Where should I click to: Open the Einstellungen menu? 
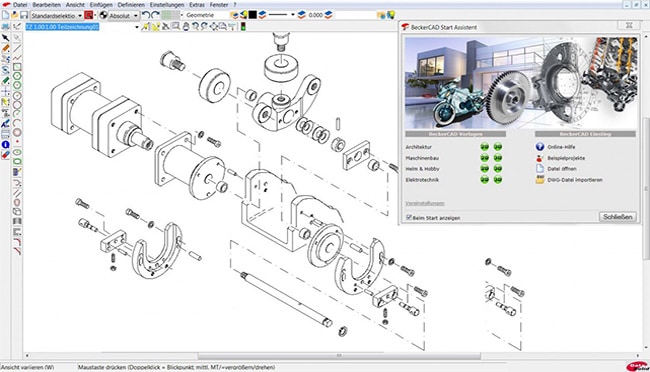click(167, 5)
